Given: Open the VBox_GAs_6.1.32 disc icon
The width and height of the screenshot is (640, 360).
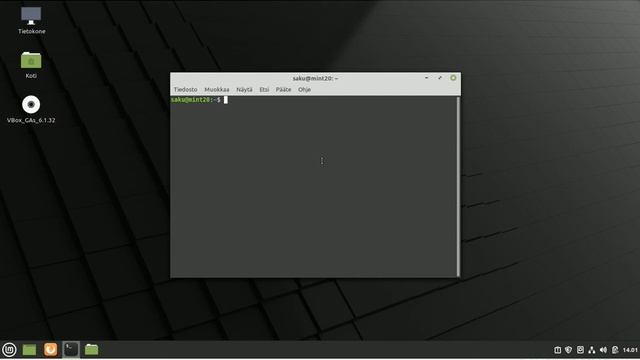Looking at the screenshot, I should tap(31, 109).
